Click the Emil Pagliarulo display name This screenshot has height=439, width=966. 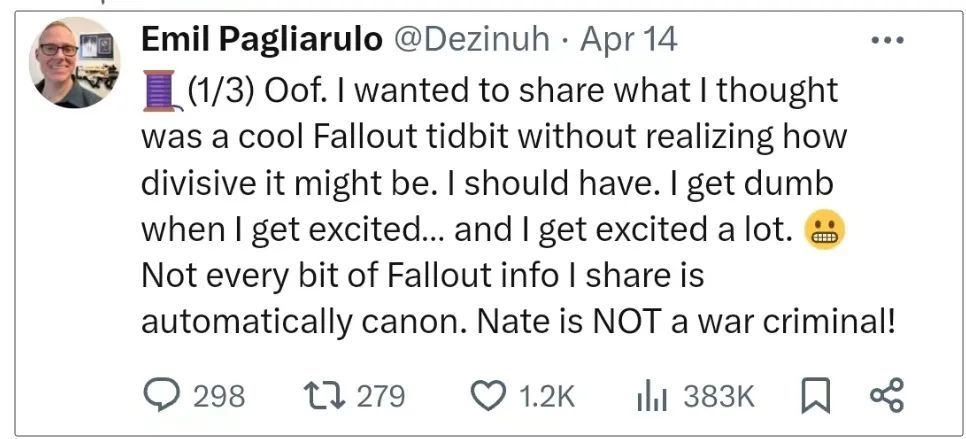(262, 41)
